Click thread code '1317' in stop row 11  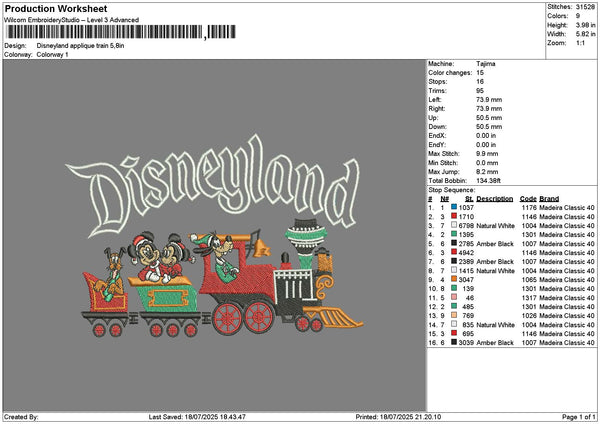coord(530,298)
